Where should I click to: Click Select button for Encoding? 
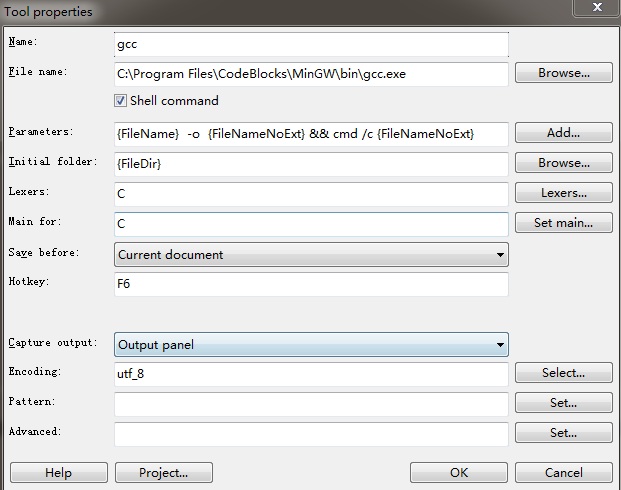[x=563, y=373]
